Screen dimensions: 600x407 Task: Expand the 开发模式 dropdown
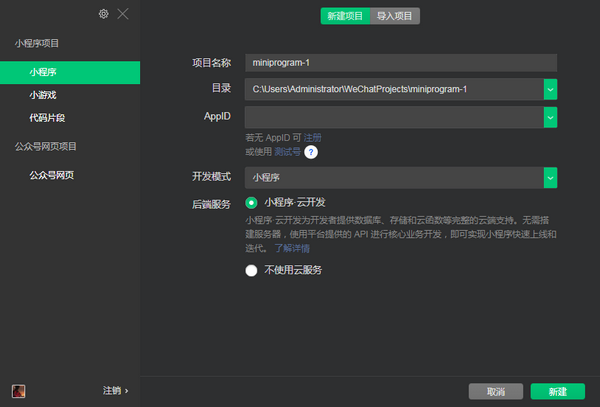(550, 177)
